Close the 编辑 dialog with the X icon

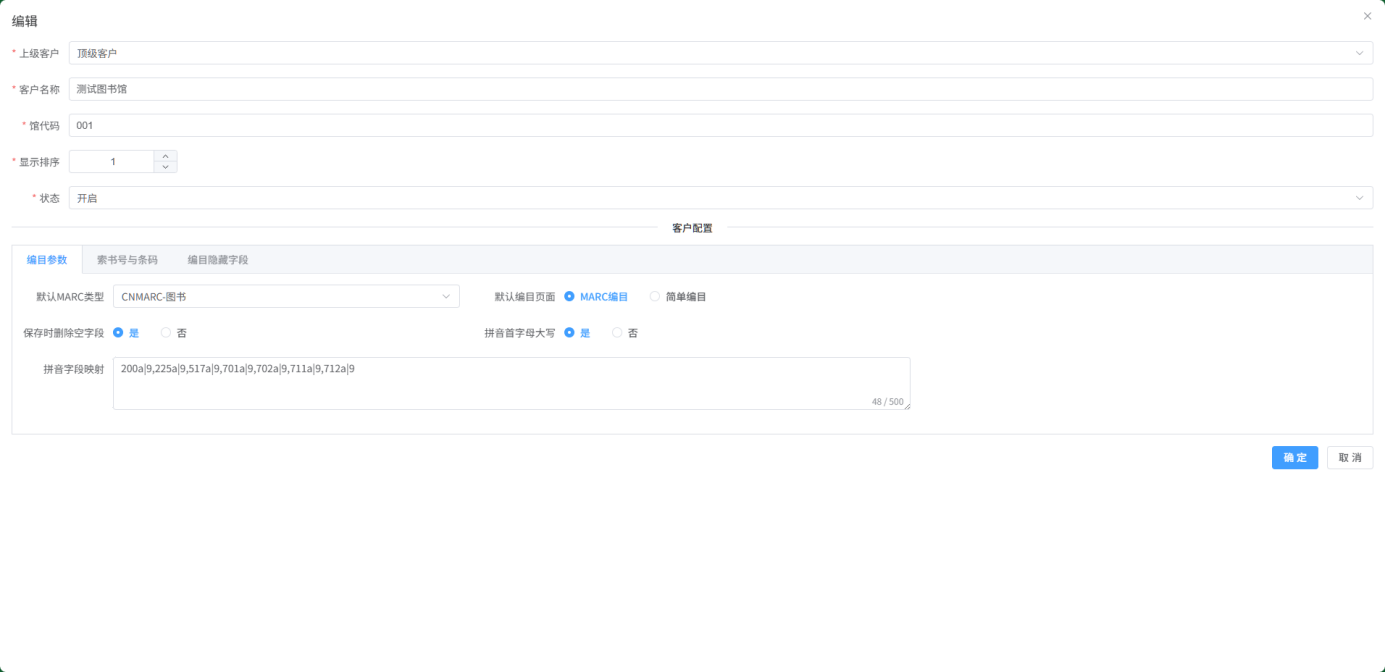(1367, 16)
